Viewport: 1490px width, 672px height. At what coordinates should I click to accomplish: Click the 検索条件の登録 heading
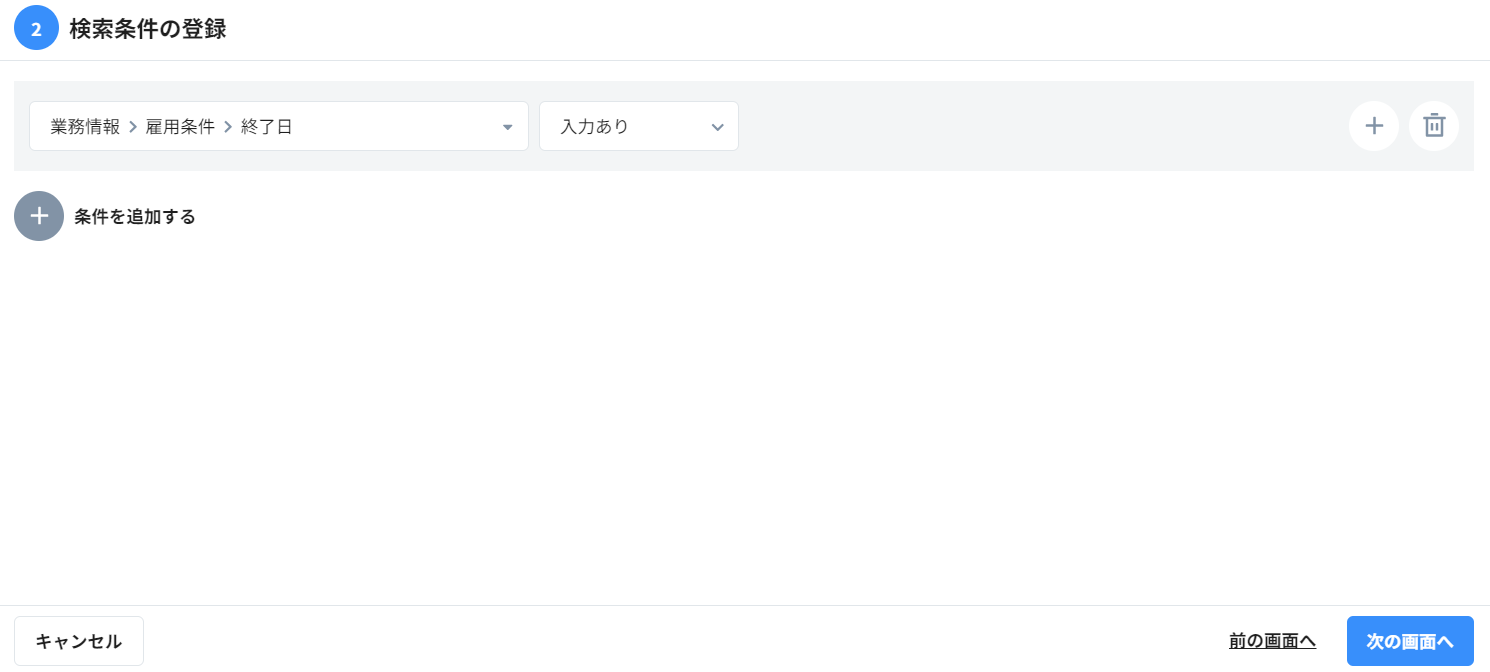point(148,29)
